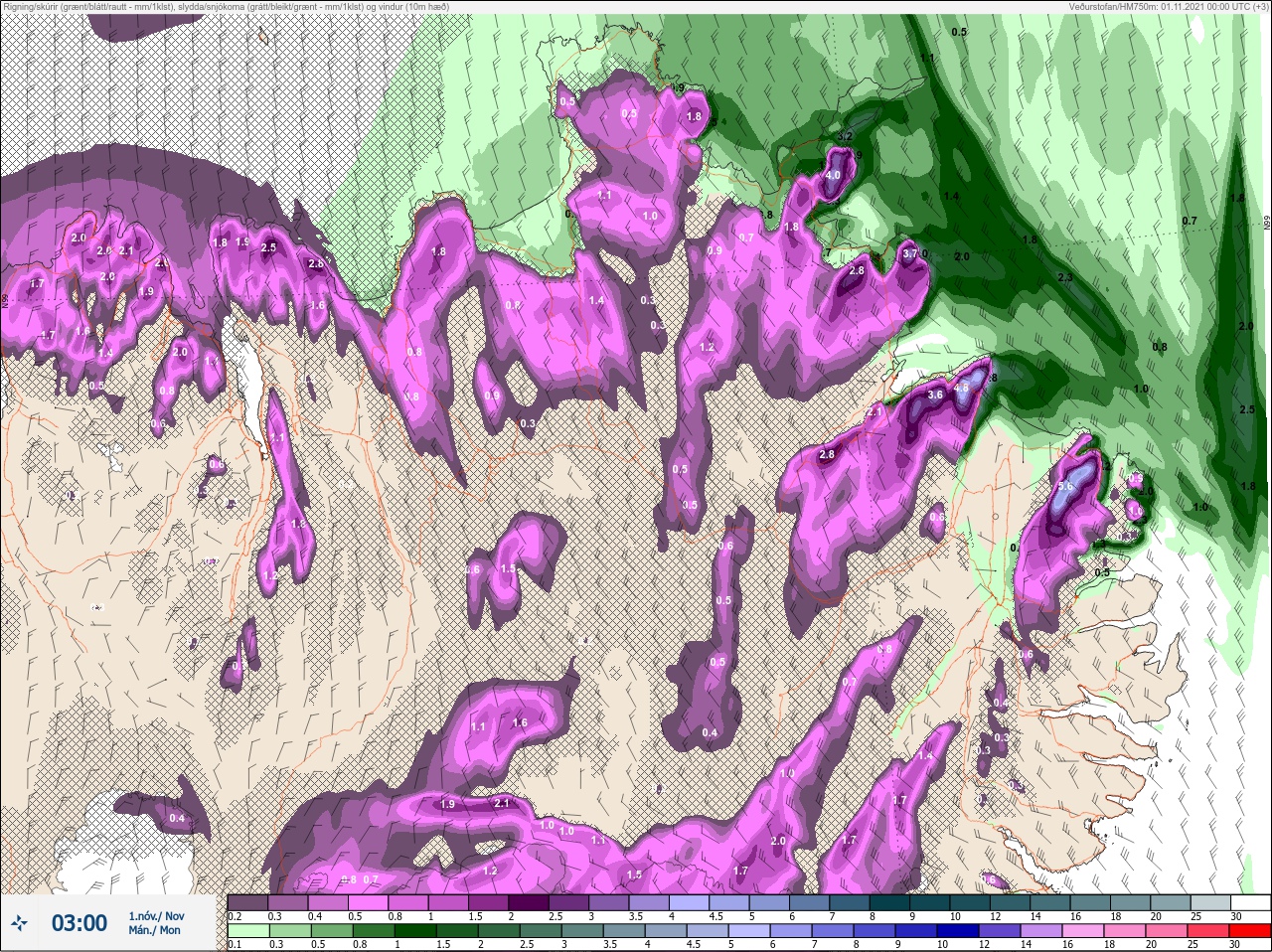Click the 3.7 precipitation value on the map
This screenshot has width=1272, height=952.
click(909, 254)
